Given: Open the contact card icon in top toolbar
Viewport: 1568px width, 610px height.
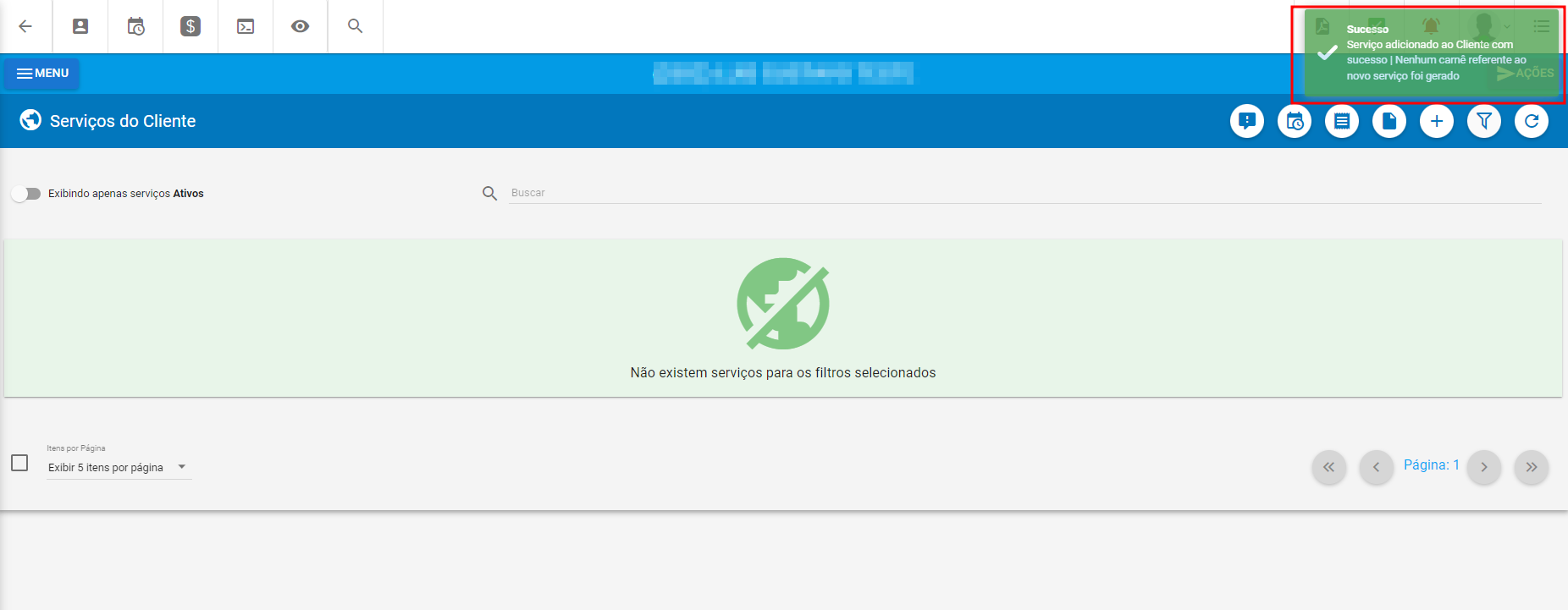Looking at the screenshot, I should click(x=80, y=26).
